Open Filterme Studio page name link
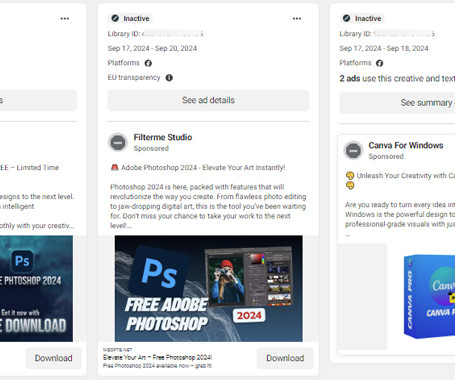This screenshot has height=380, width=455. (163, 137)
